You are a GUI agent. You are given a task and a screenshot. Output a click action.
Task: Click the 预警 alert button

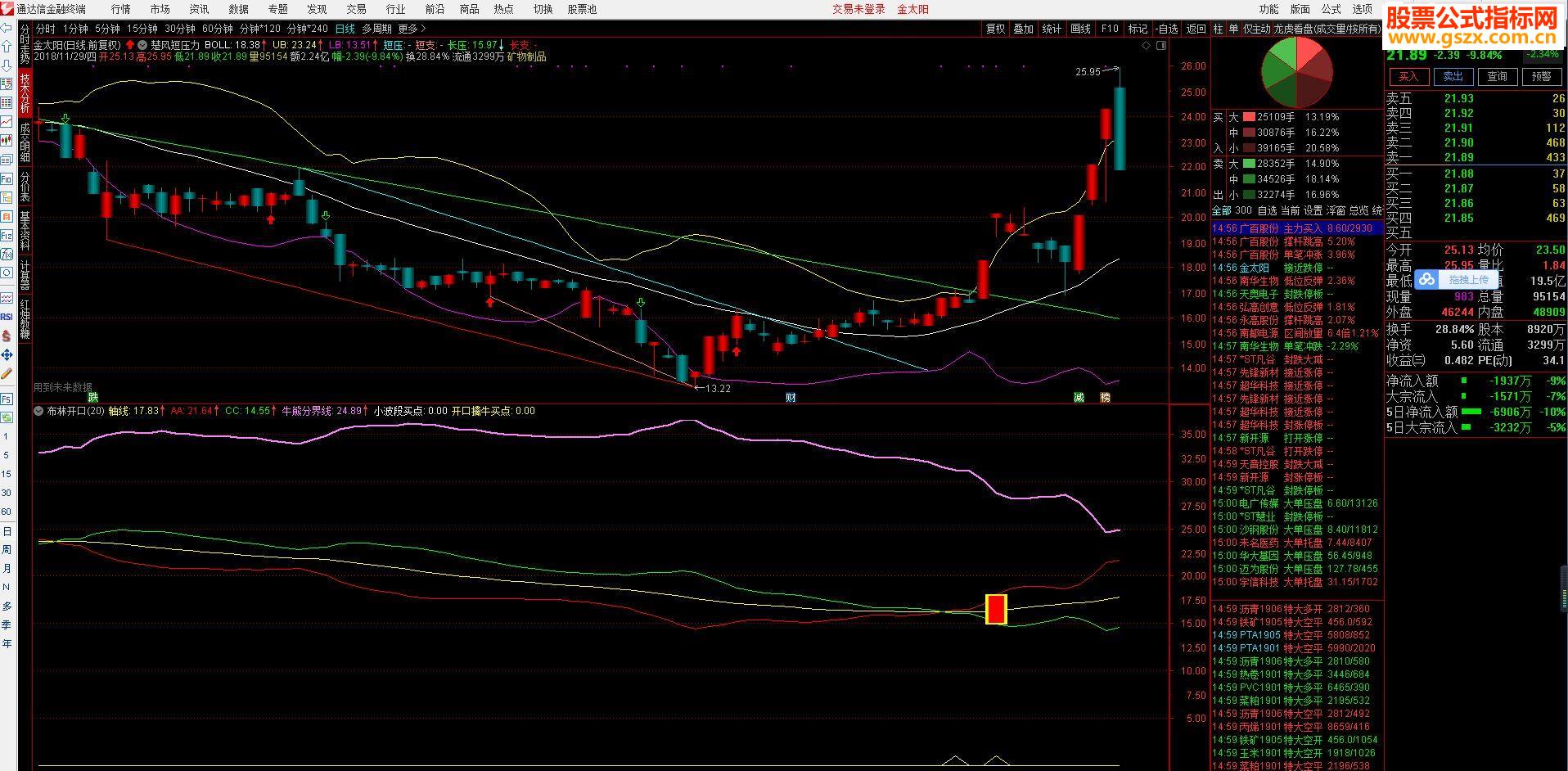click(x=1542, y=77)
